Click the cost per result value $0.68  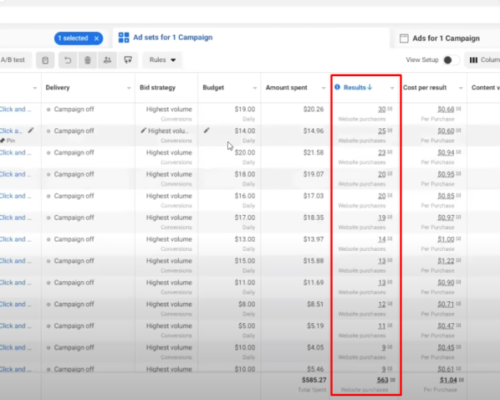[x=446, y=109]
